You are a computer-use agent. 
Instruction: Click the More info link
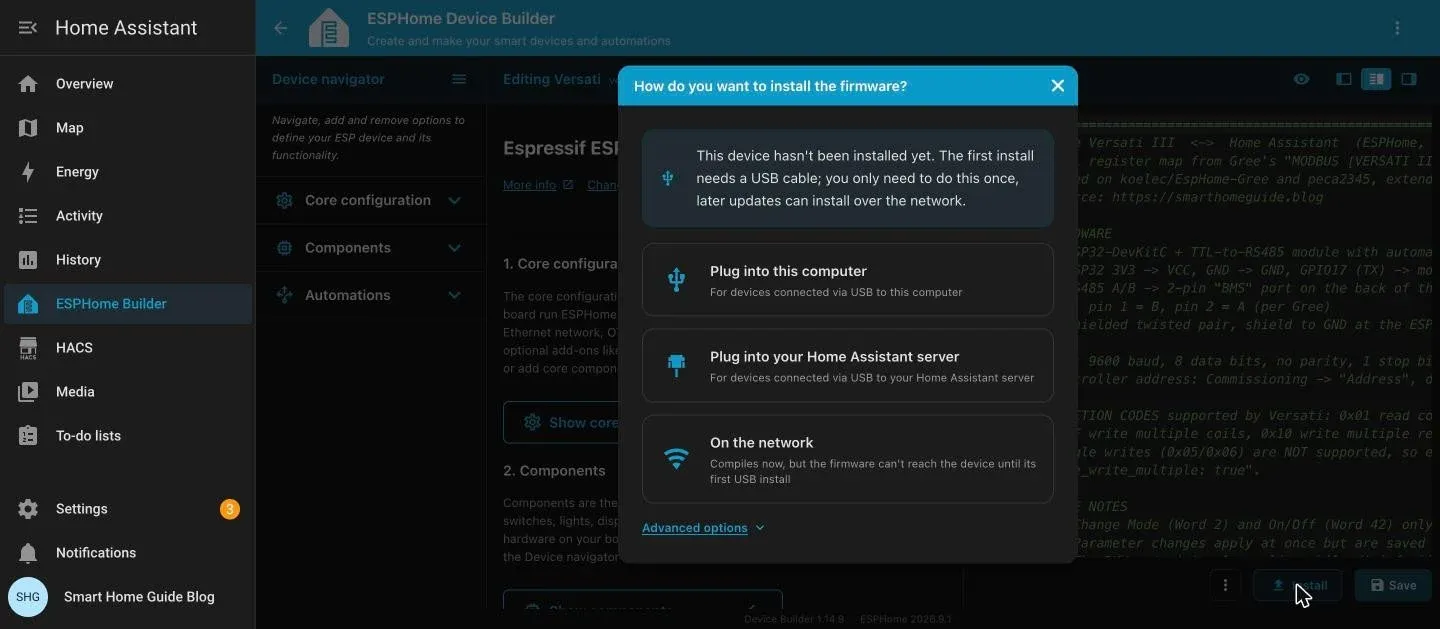[538, 185]
